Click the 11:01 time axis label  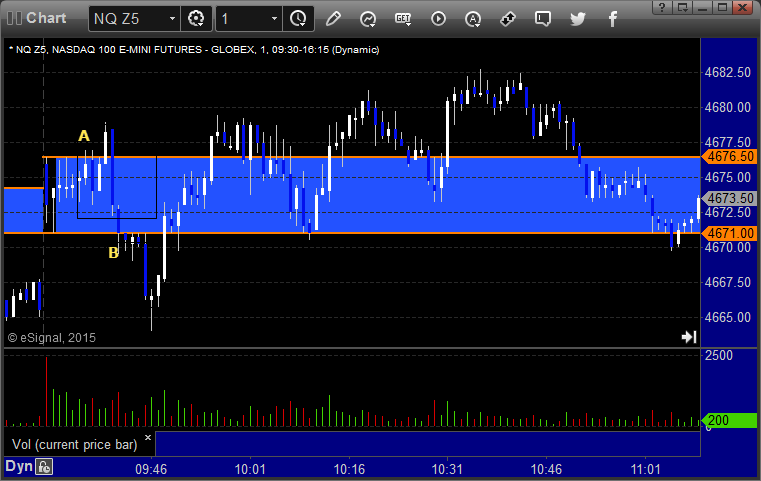point(645,469)
